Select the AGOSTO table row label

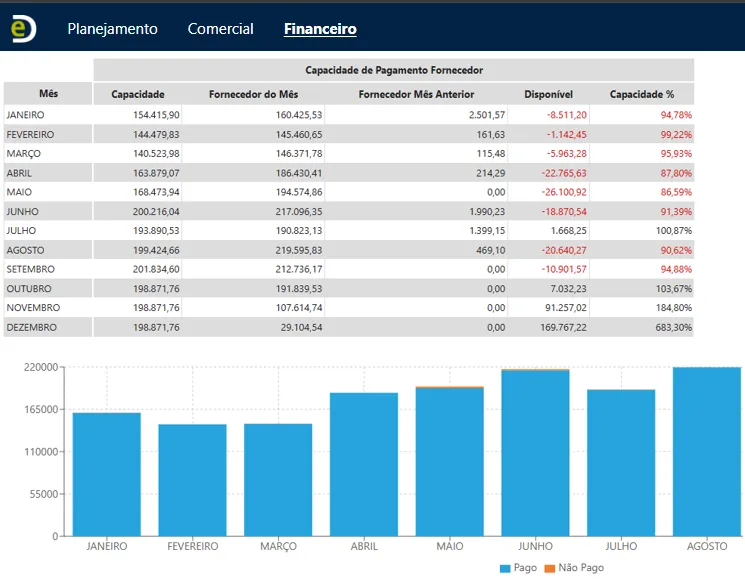[25, 250]
